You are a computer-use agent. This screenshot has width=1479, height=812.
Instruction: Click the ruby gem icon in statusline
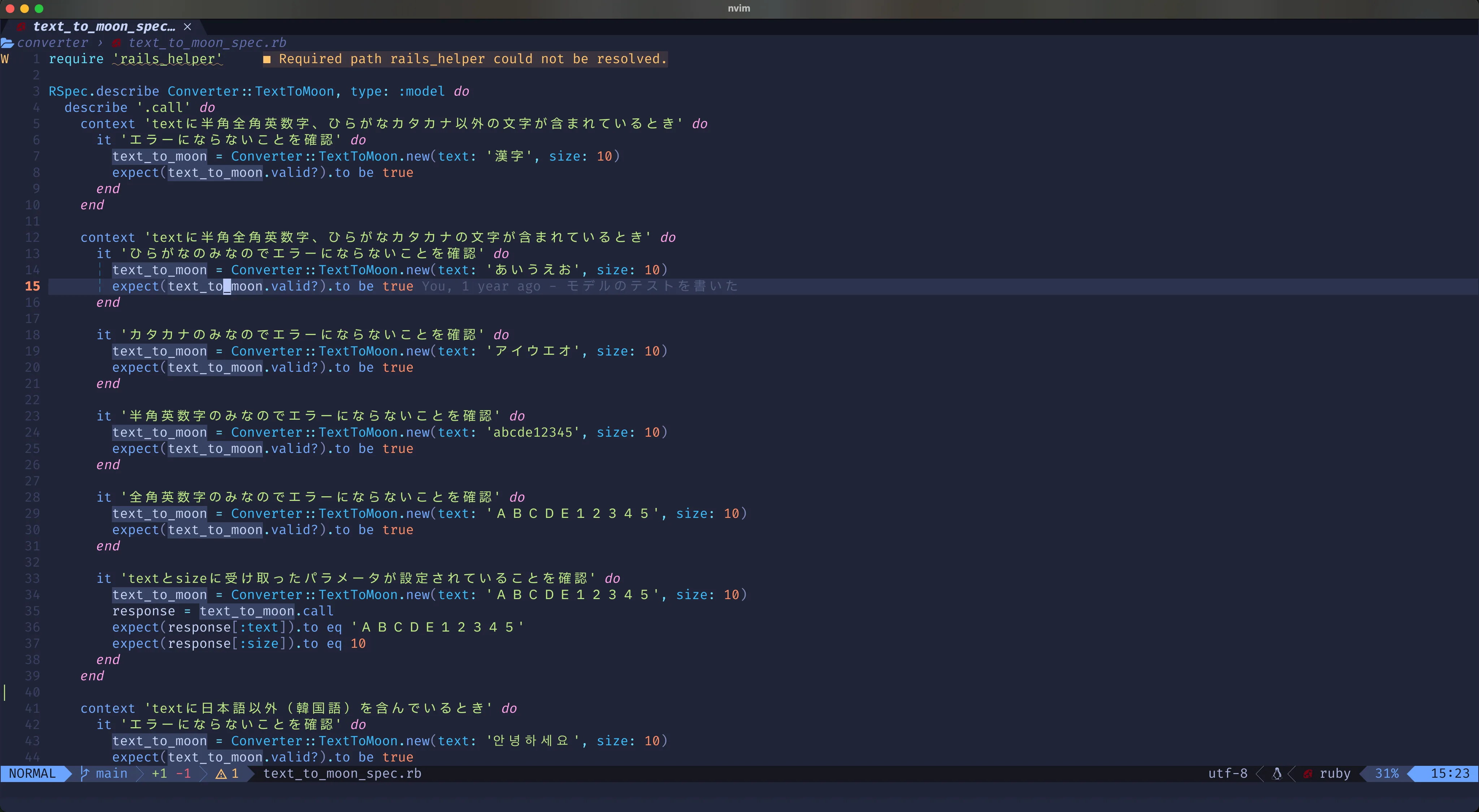[1308, 773]
